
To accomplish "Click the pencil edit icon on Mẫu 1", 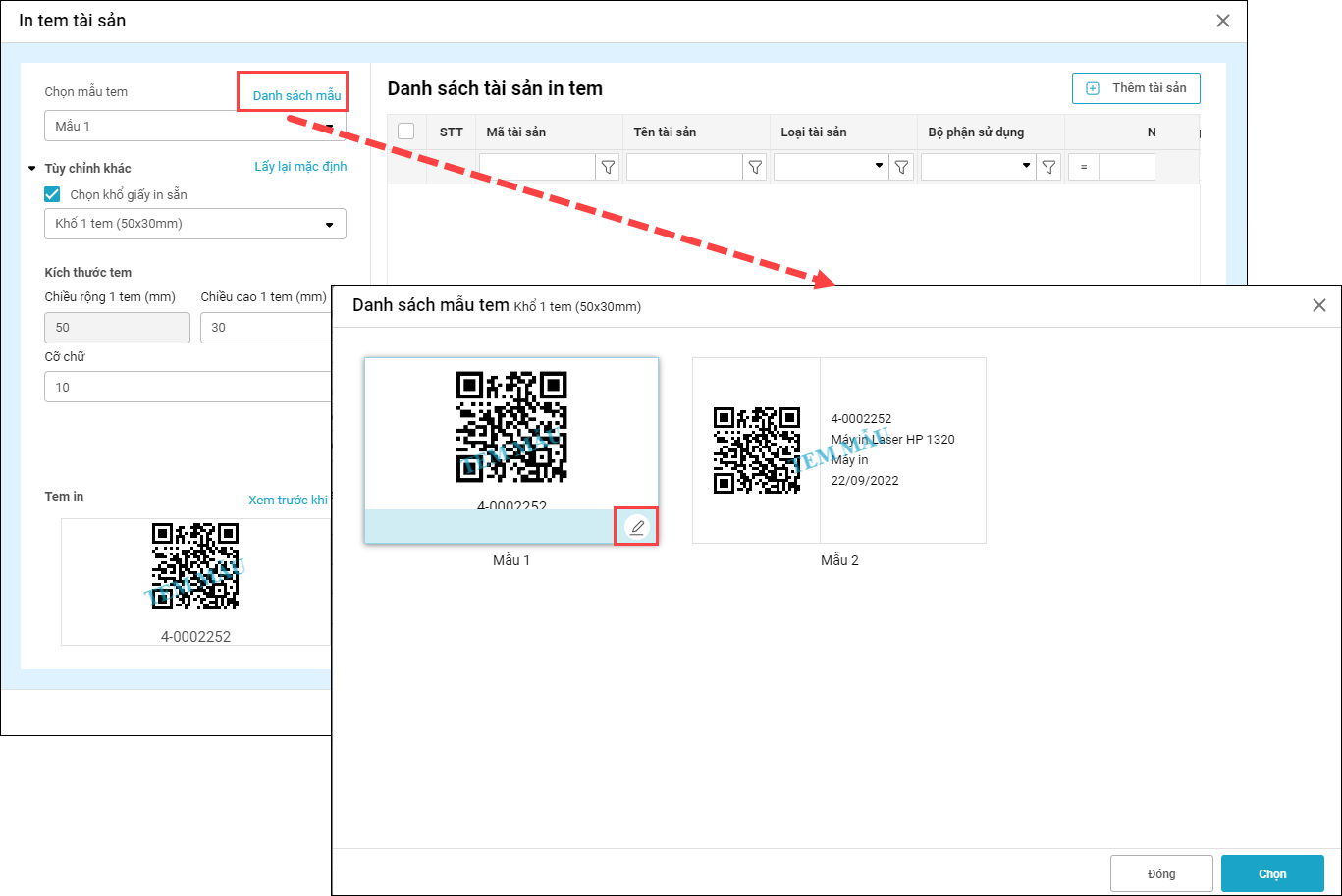I will pos(637,527).
